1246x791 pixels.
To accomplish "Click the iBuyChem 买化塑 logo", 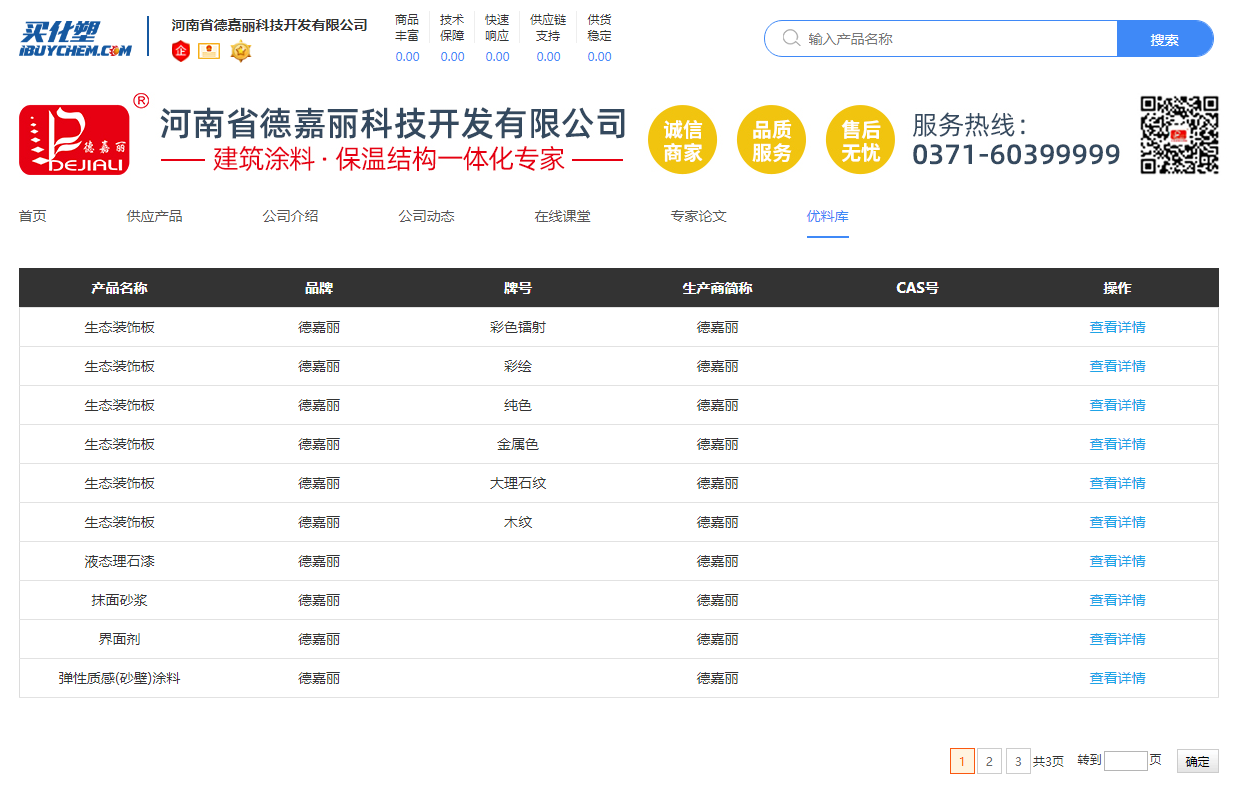I will pyautogui.click(x=76, y=38).
